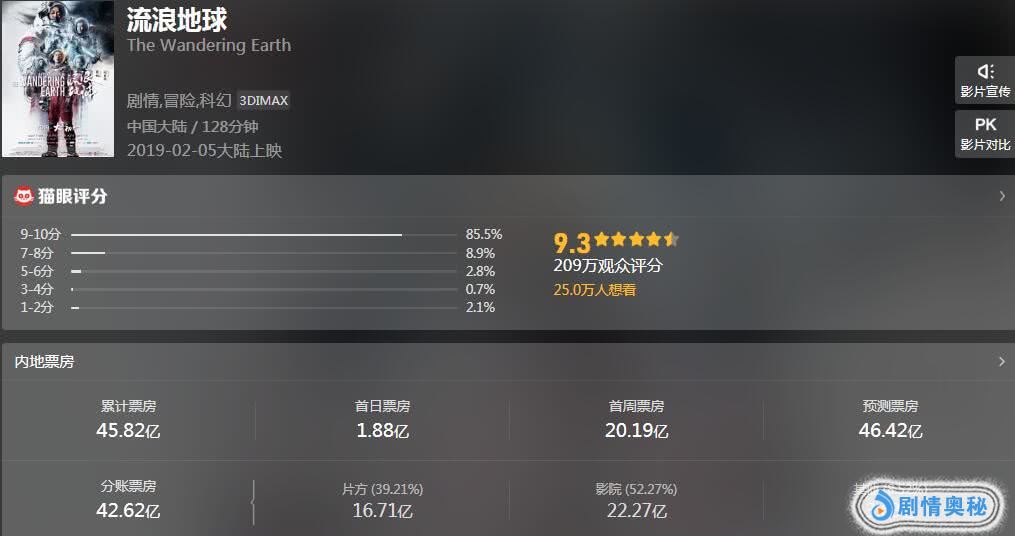Click the 累计票房 45.82亿 figure
Viewport: 1015px width, 536px height.
128,431
